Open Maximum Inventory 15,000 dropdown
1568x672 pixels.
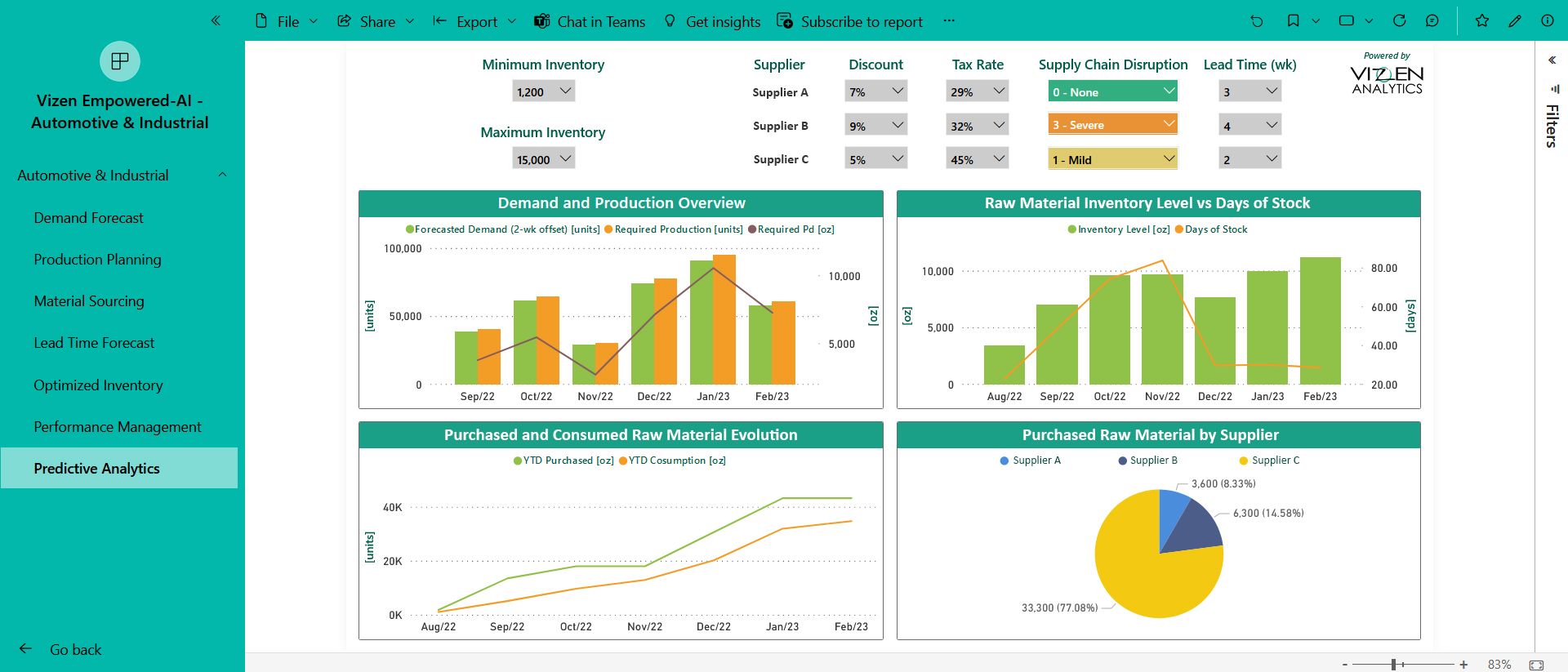click(x=544, y=159)
